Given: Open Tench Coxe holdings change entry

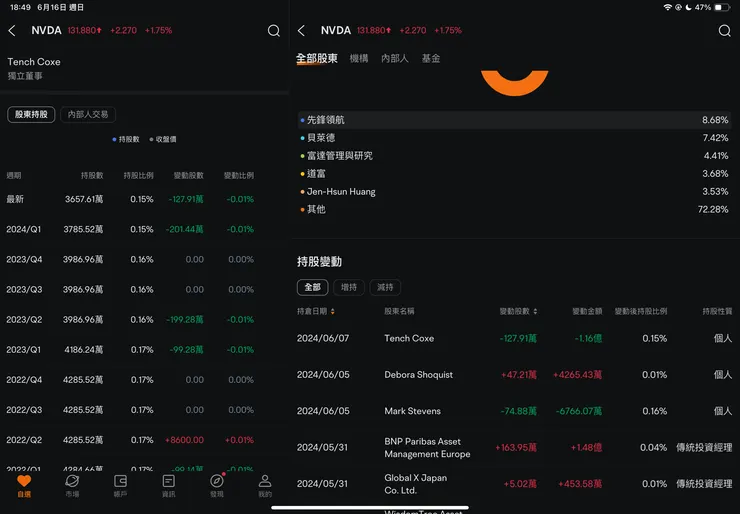Looking at the screenshot, I should pyautogui.click(x=514, y=338).
